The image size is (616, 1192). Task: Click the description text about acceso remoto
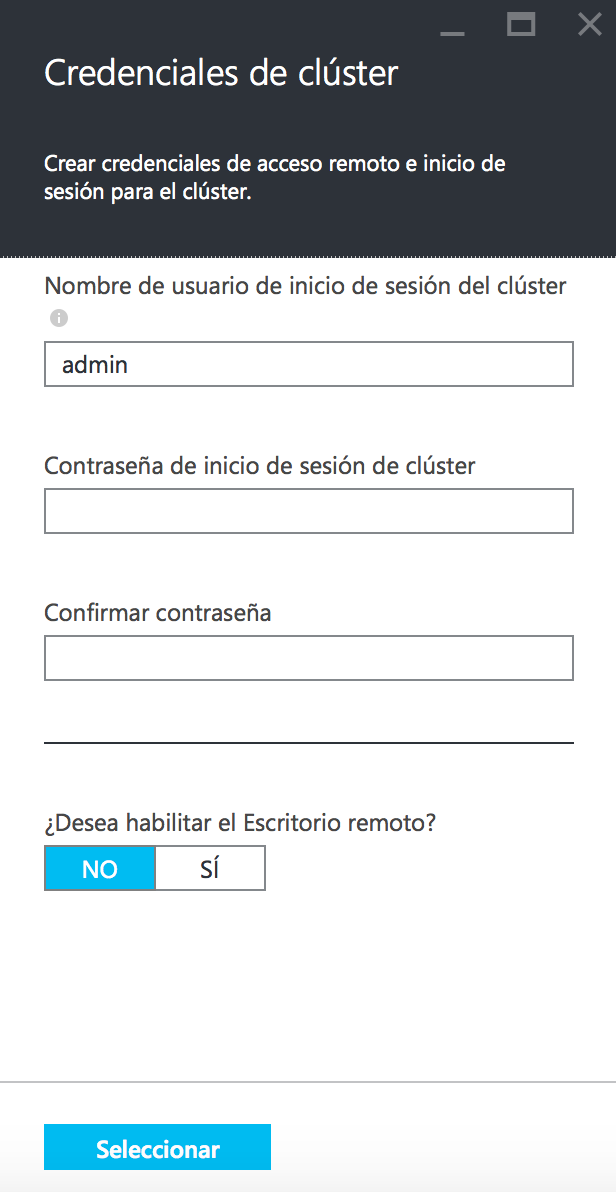(x=275, y=177)
